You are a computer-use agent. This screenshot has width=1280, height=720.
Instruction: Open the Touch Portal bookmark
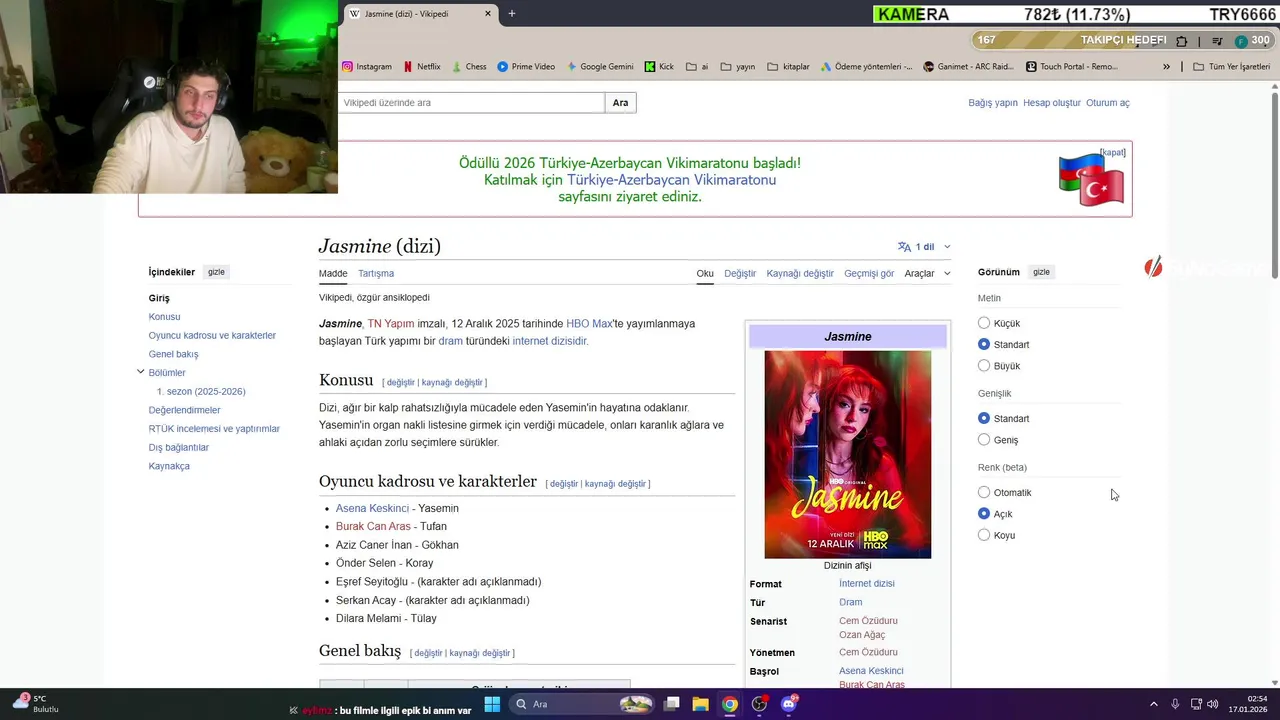coord(1072,67)
